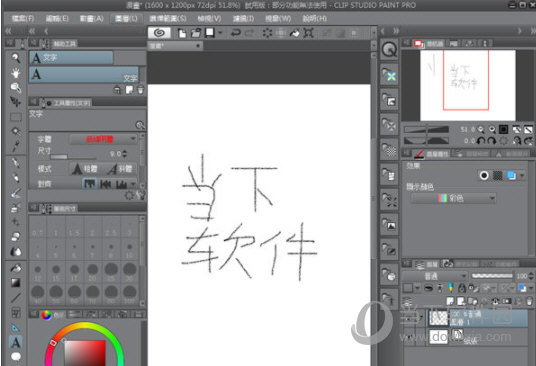Toggle the lock layer icon
The width and height of the screenshot is (536, 366).
click(462, 288)
